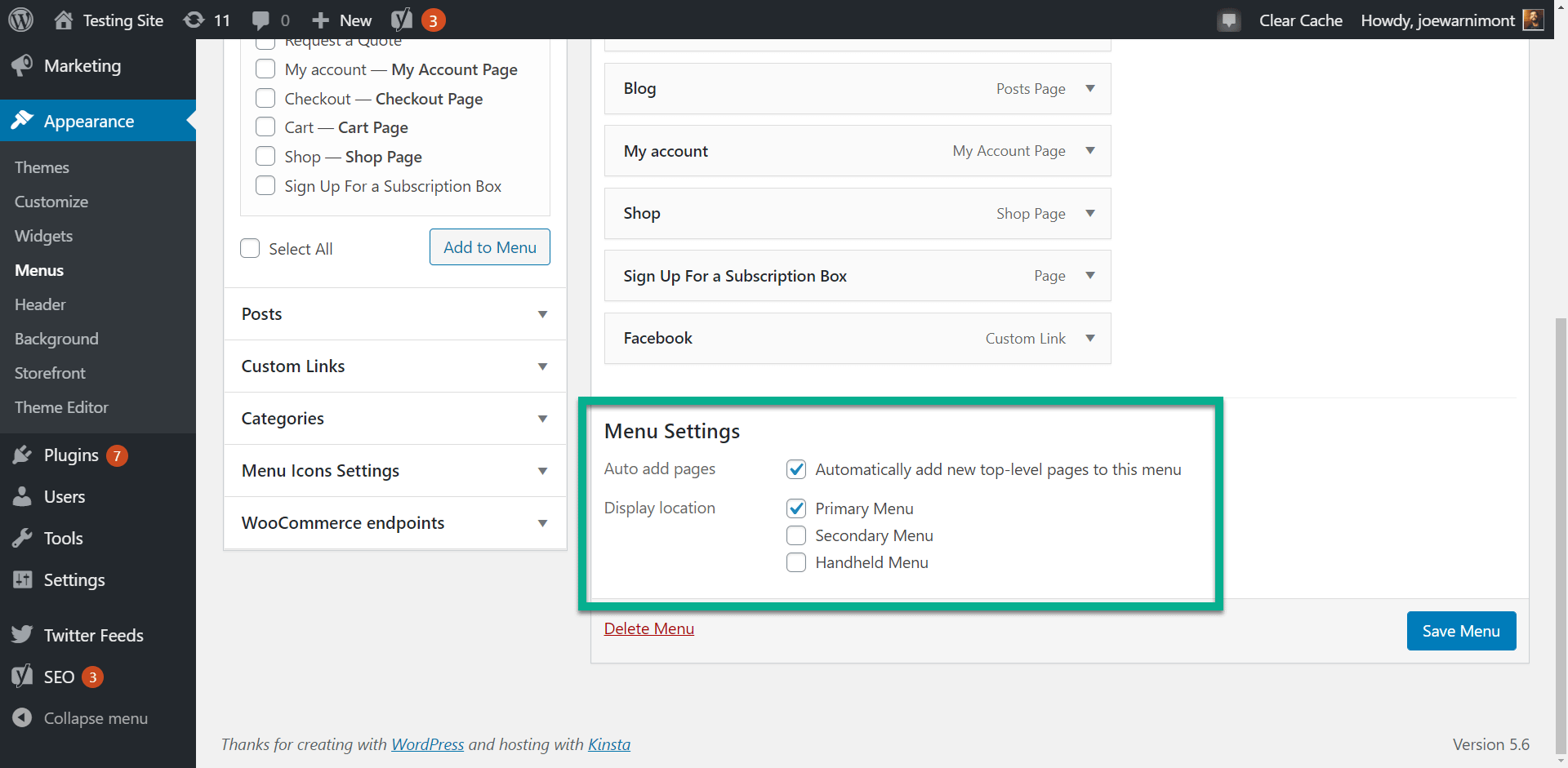Image resolution: width=1568 pixels, height=768 pixels.
Task: Open the WordPress logo menu
Action: [x=20, y=20]
